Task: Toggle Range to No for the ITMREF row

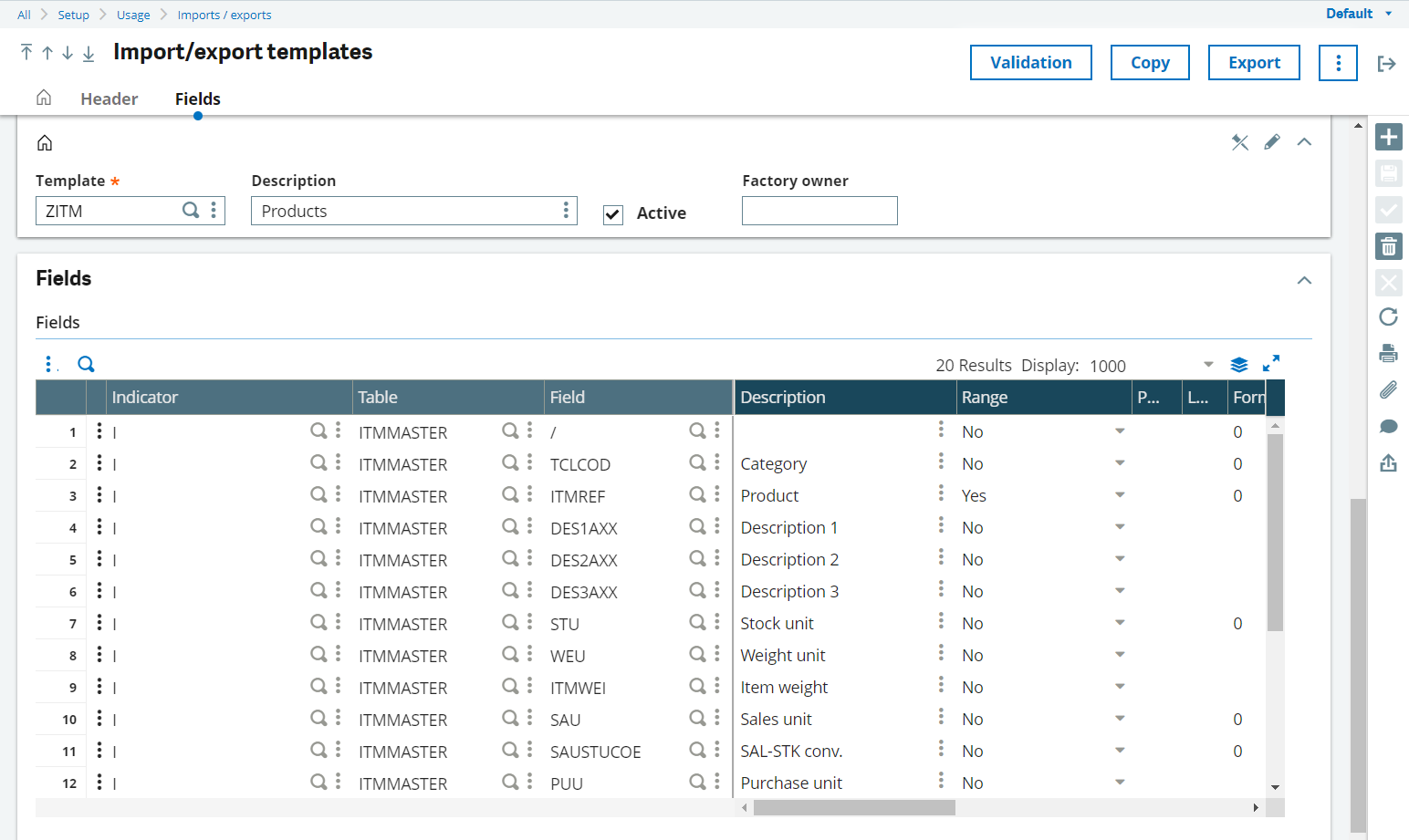Action: click(x=1120, y=494)
